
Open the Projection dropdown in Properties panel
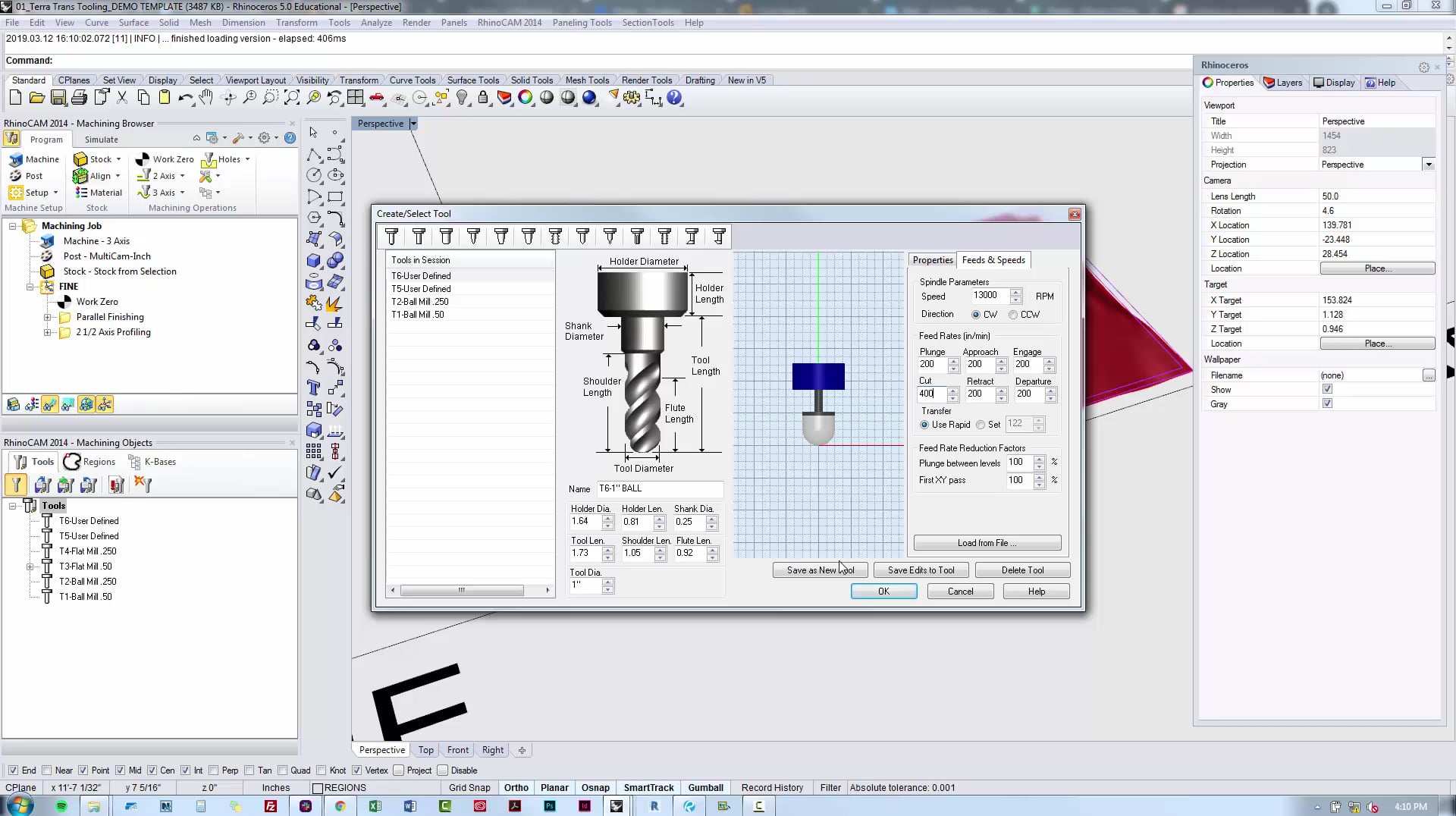click(1429, 164)
